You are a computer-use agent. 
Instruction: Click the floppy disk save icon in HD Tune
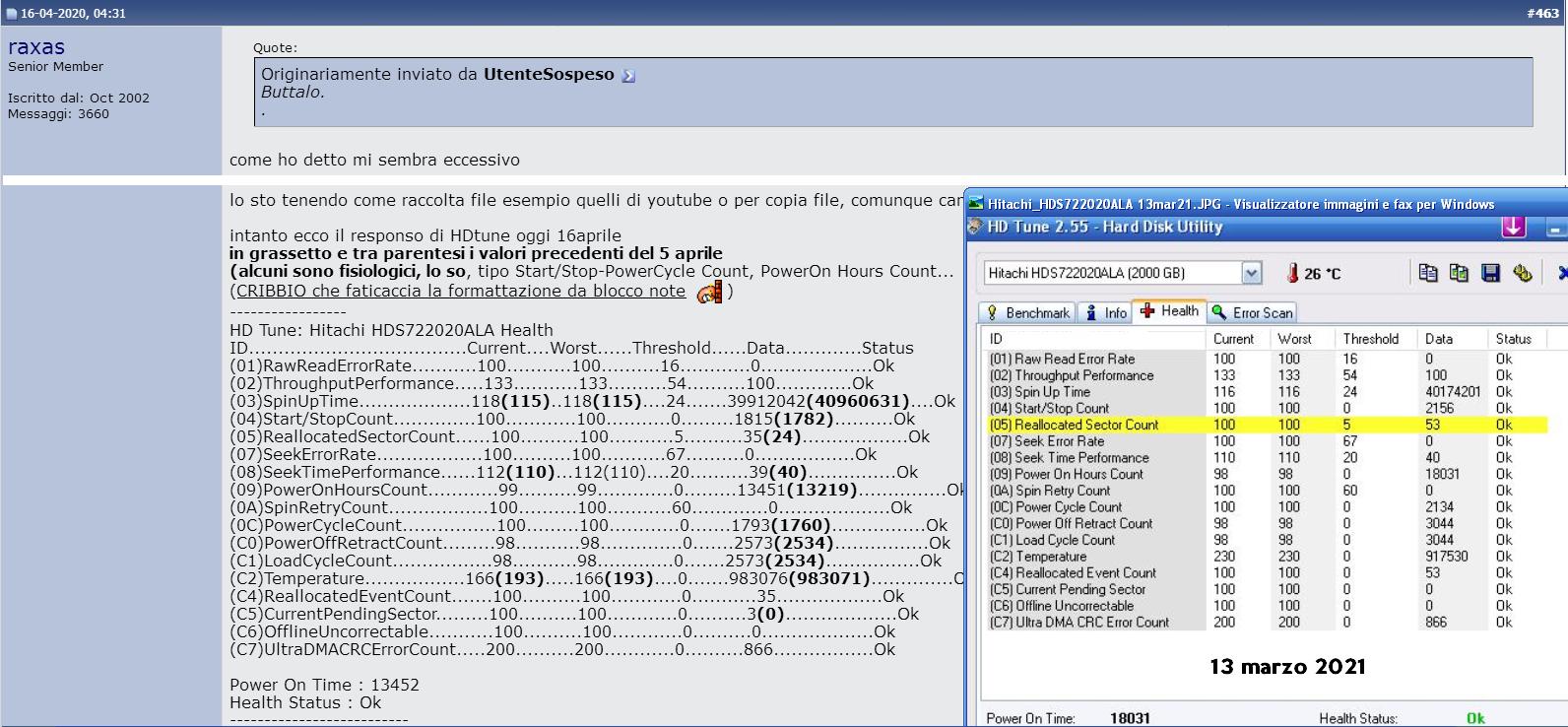click(x=1491, y=273)
